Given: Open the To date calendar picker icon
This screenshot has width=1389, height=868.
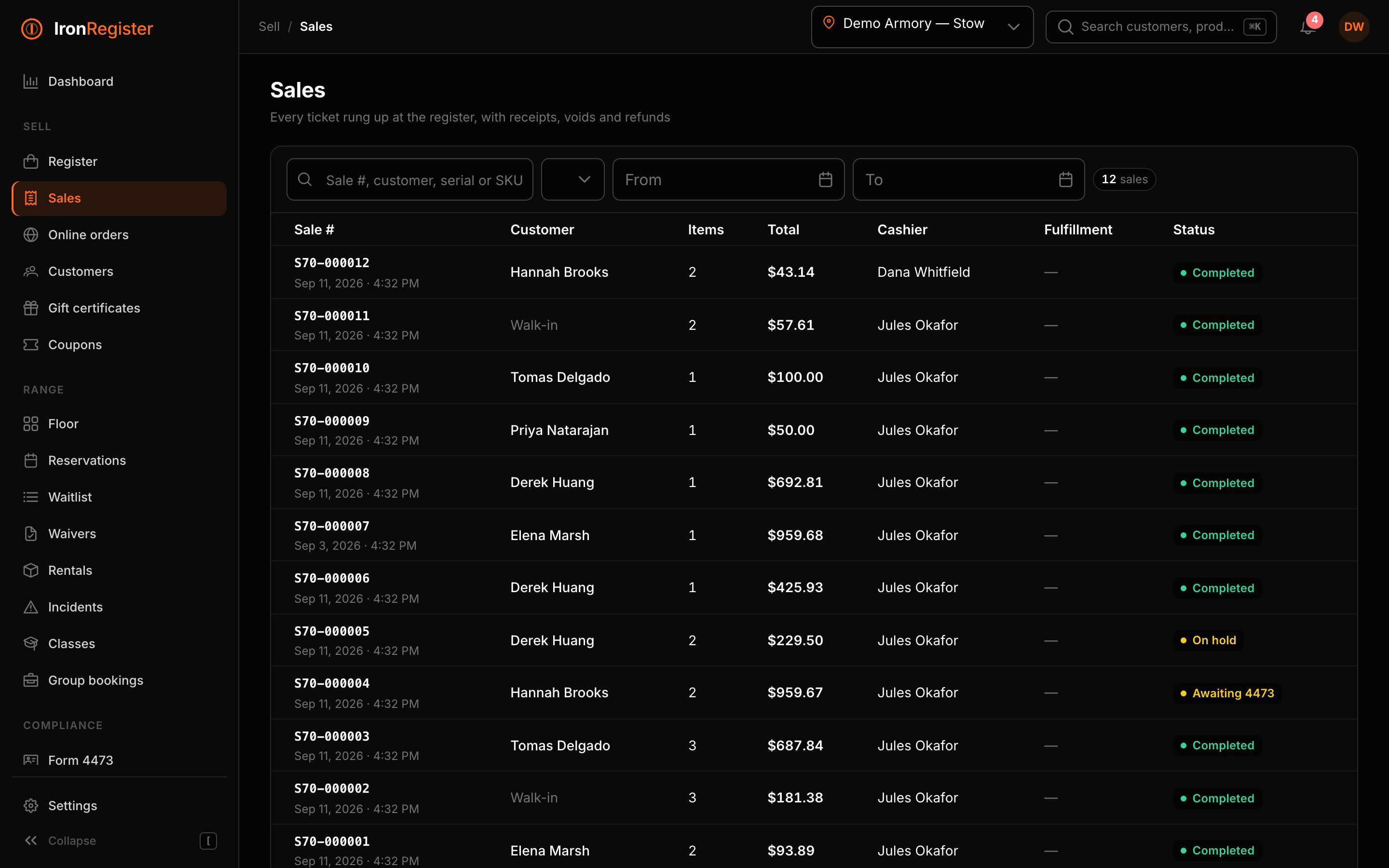Looking at the screenshot, I should (1065, 180).
